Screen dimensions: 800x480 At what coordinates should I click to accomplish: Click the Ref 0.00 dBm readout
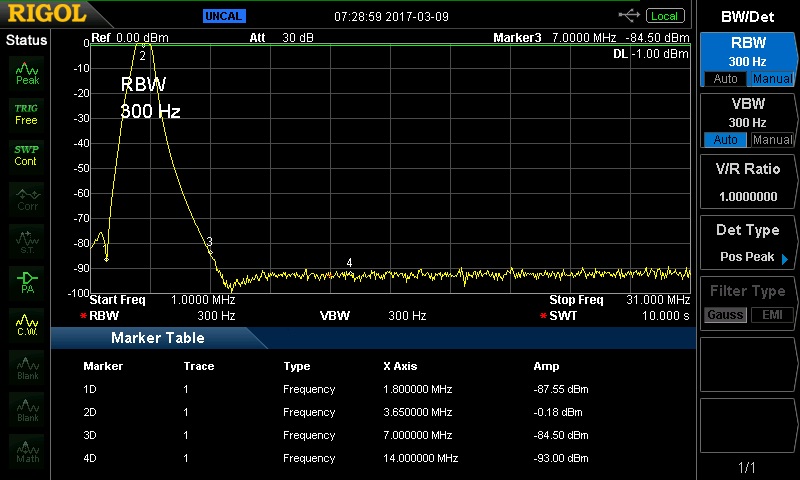(x=130, y=38)
